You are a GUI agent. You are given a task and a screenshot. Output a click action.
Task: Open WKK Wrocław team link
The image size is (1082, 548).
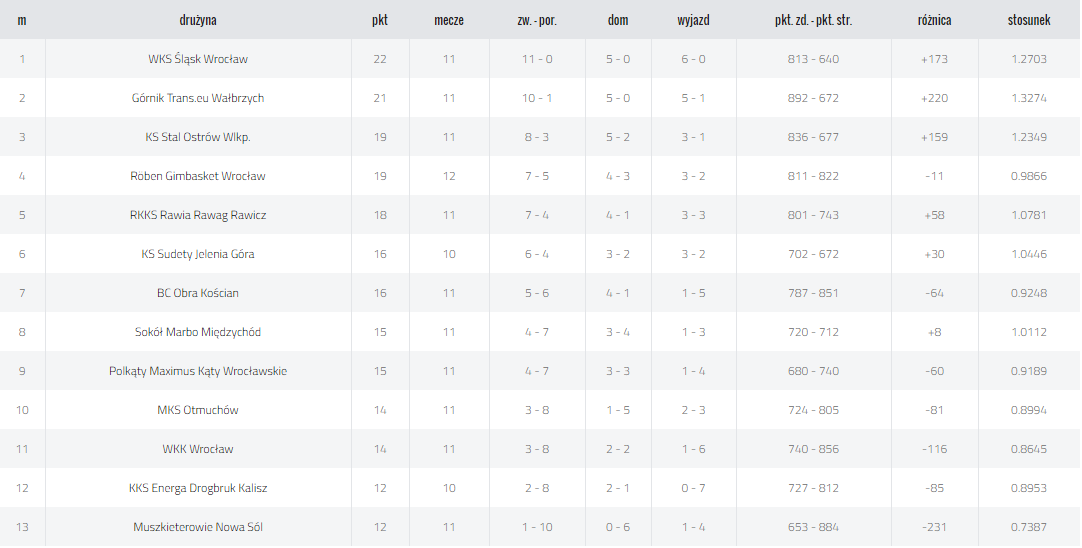[x=198, y=449]
